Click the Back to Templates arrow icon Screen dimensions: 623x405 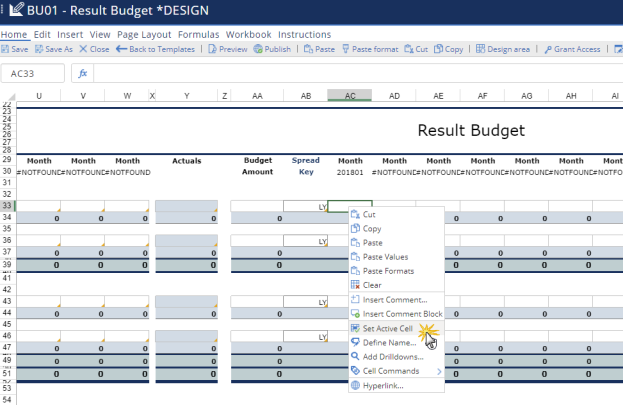121,49
